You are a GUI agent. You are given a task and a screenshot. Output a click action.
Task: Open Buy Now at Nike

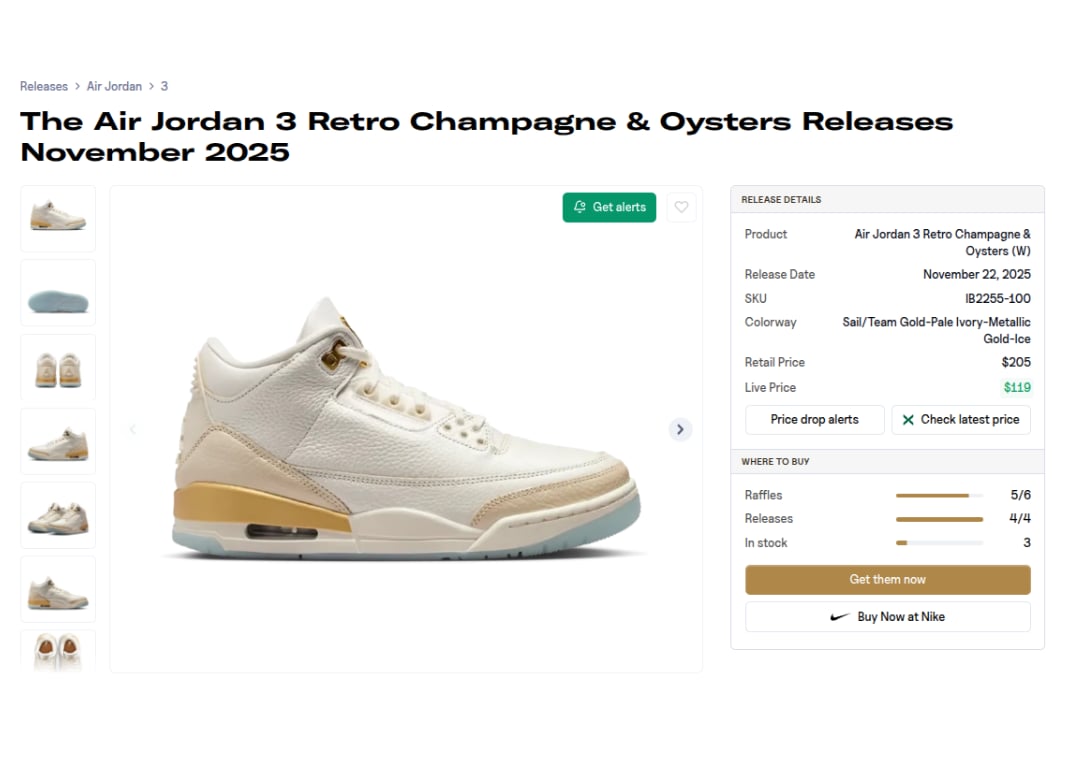point(887,617)
